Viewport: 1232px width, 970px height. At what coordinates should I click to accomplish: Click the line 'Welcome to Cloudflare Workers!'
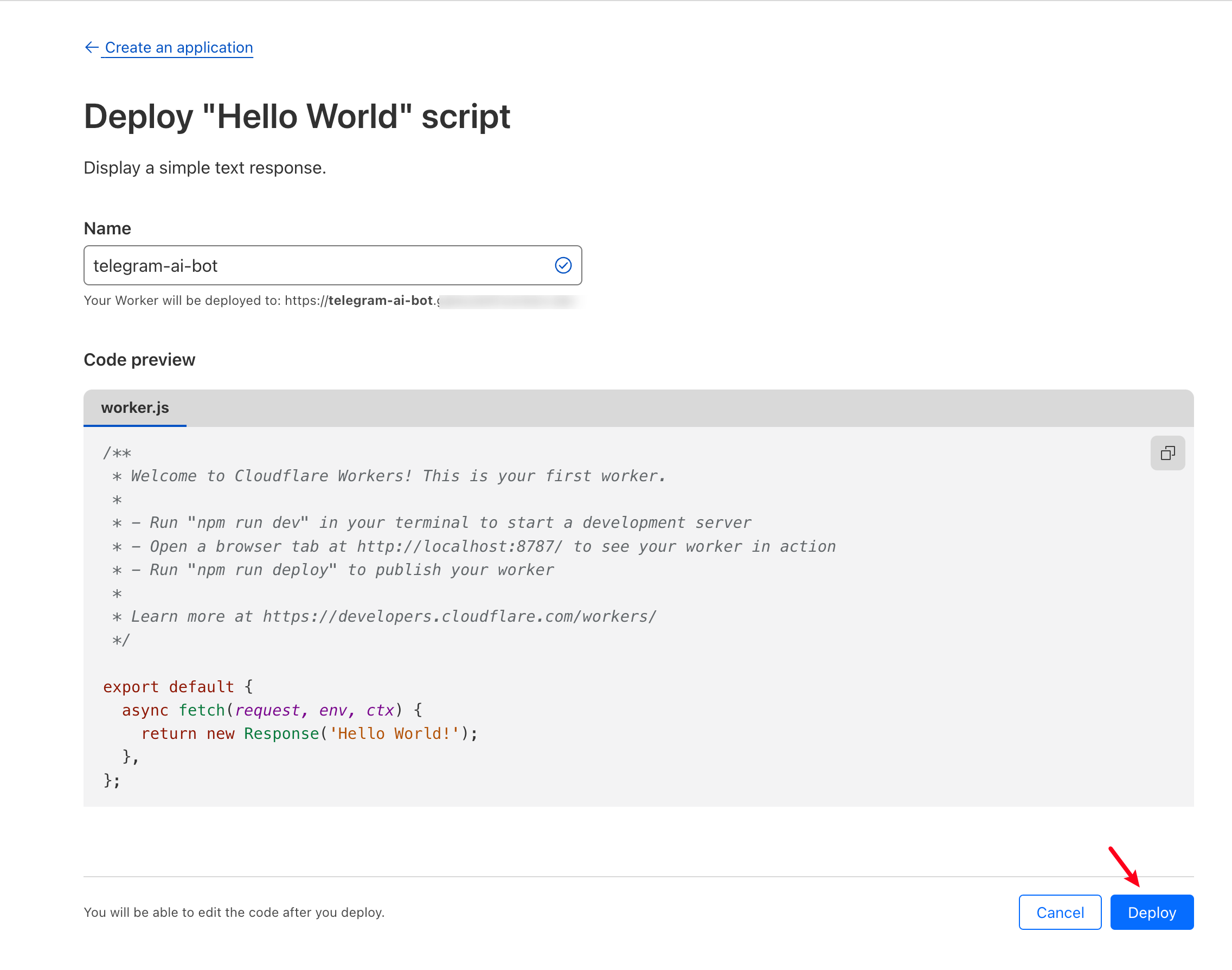pos(389,476)
